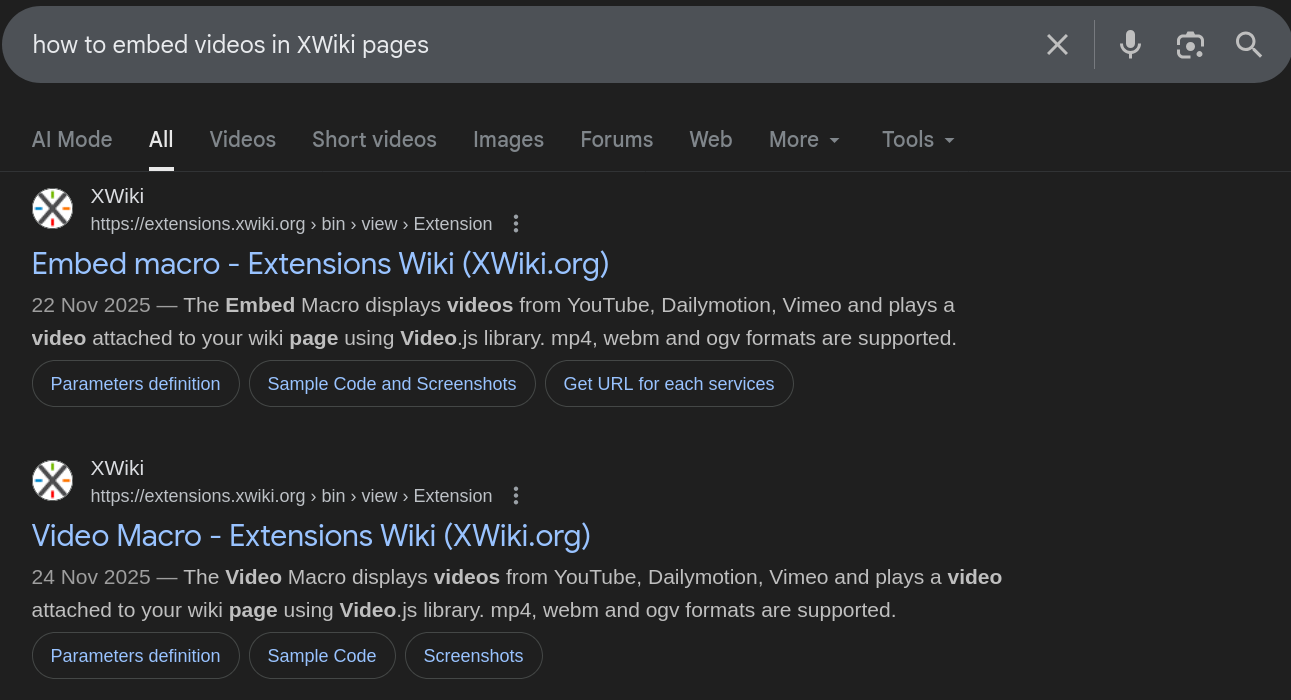Viewport: 1291px width, 700px height.
Task: Open Screenshots chip under Video Macro
Action: click(x=473, y=656)
